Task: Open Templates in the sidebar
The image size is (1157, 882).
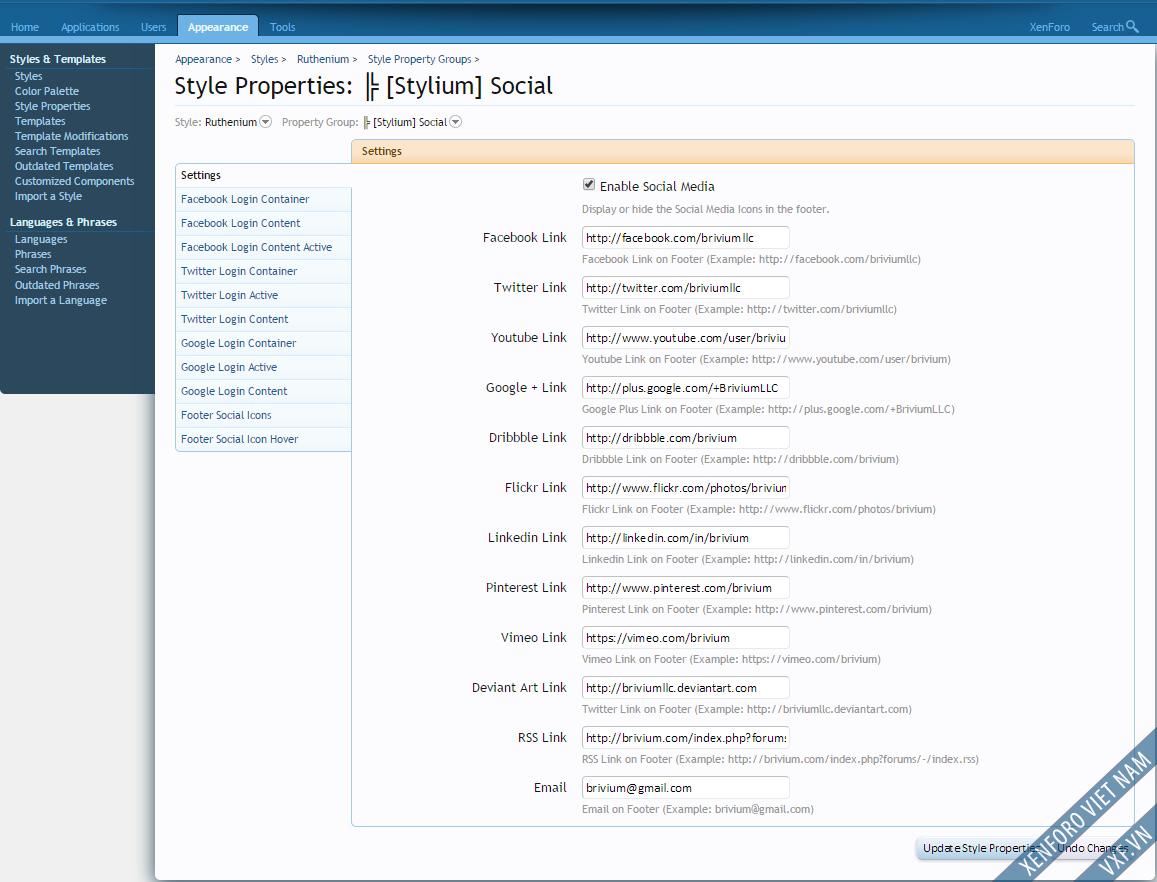Action: point(40,121)
